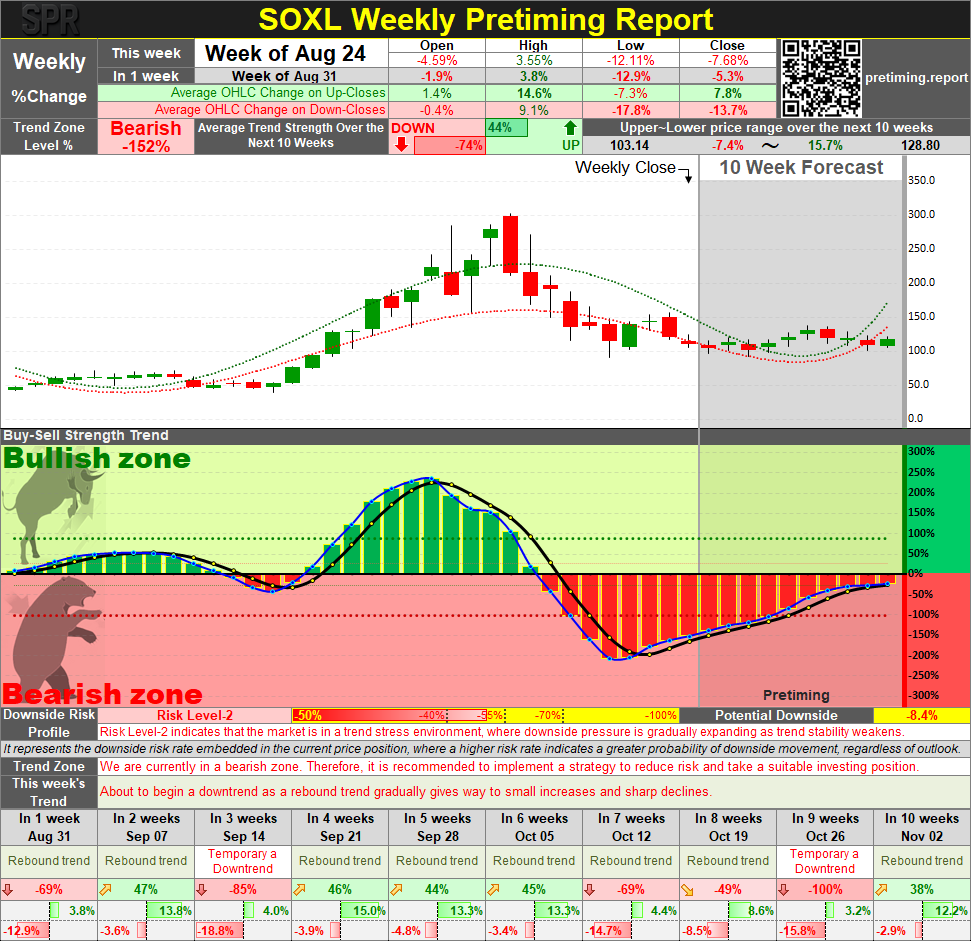This screenshot has width=971, height=941.
Task: Click the up arrow beside 45% for Oct 05
Action: click(493, 890)
